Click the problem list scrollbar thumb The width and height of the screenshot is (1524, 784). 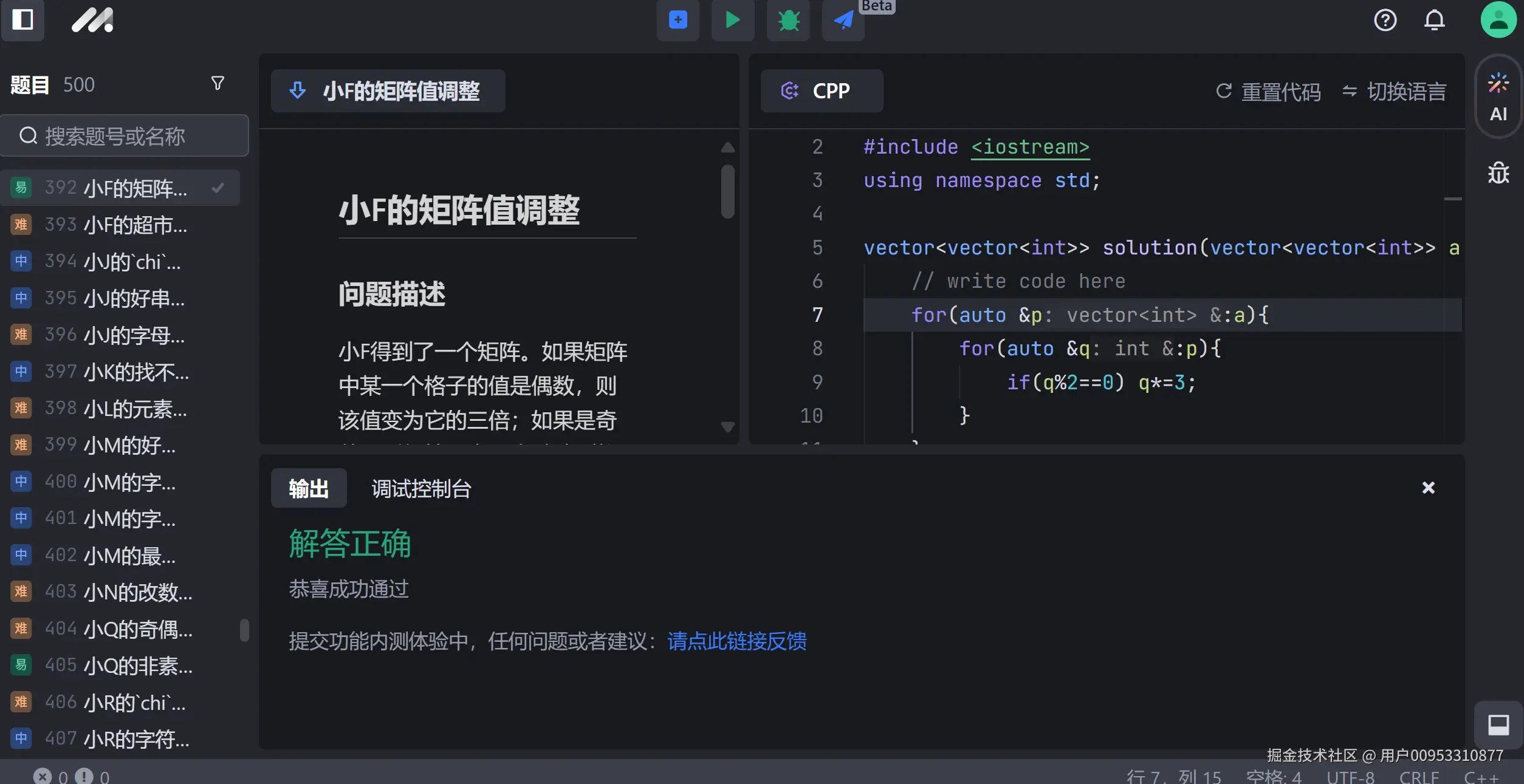(x=244, y=630)
